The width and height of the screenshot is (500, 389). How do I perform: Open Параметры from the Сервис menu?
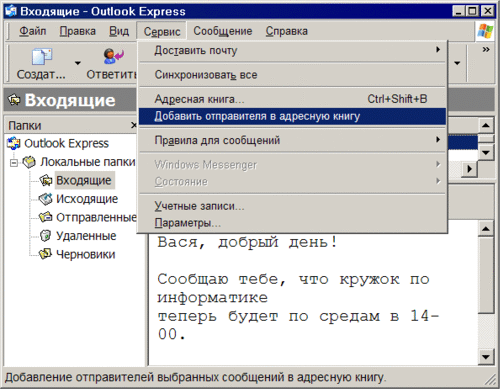click(292, 223)
